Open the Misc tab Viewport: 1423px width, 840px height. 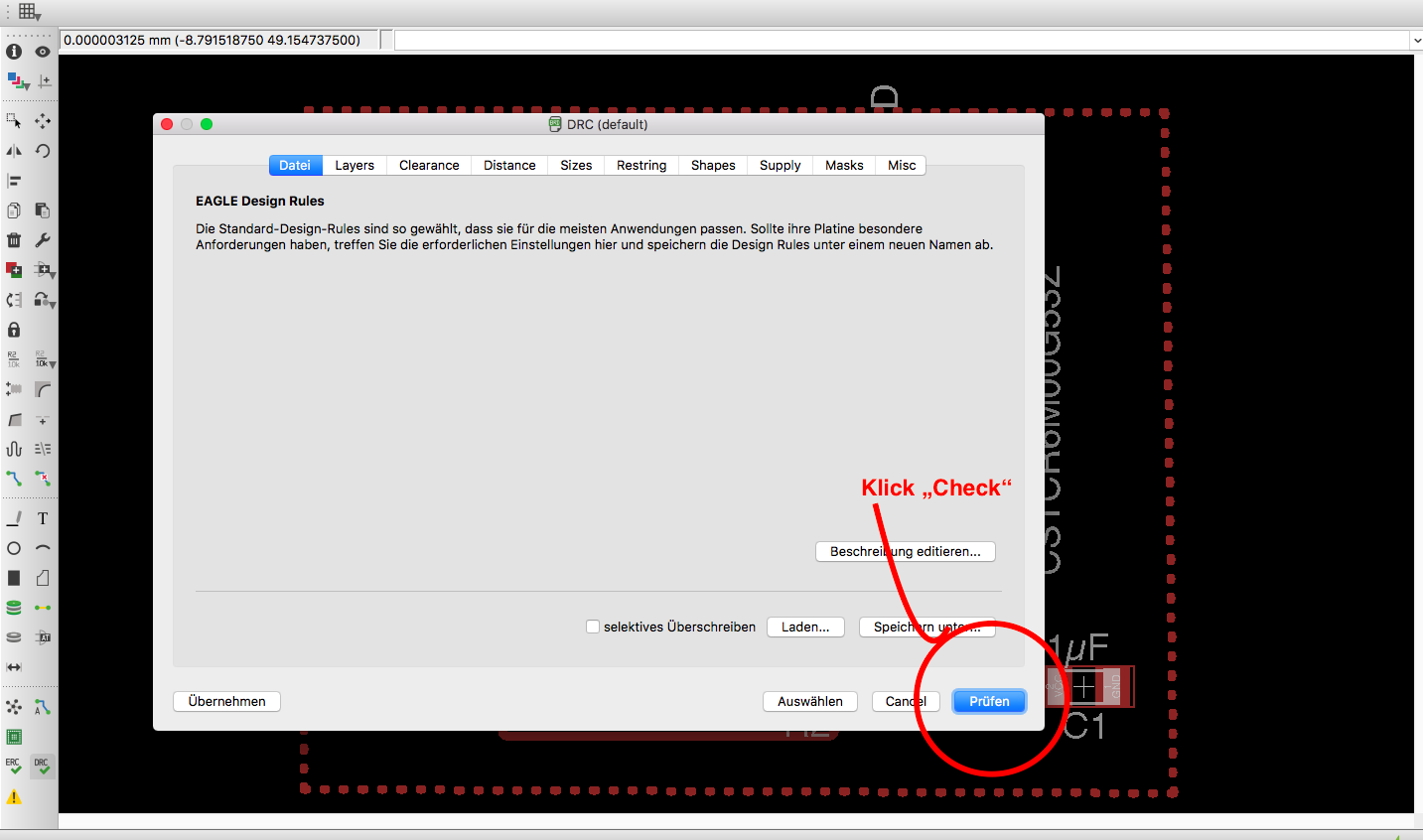click(902, 165)
